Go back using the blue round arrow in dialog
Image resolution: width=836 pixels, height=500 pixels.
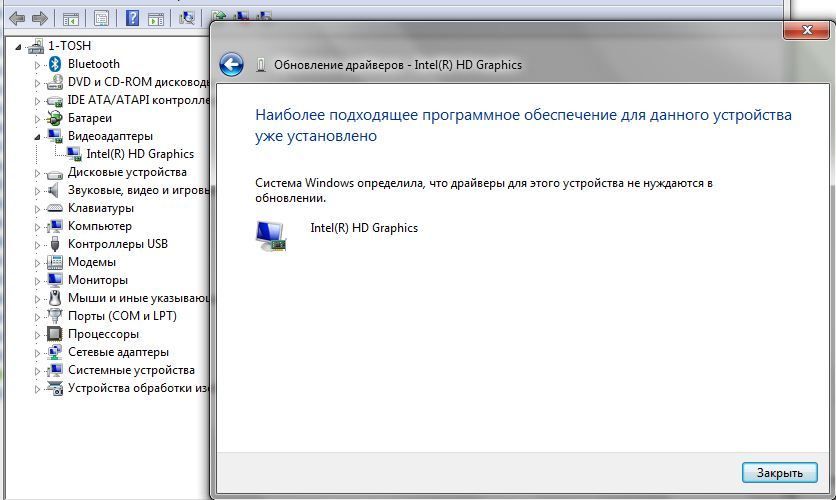231,64
